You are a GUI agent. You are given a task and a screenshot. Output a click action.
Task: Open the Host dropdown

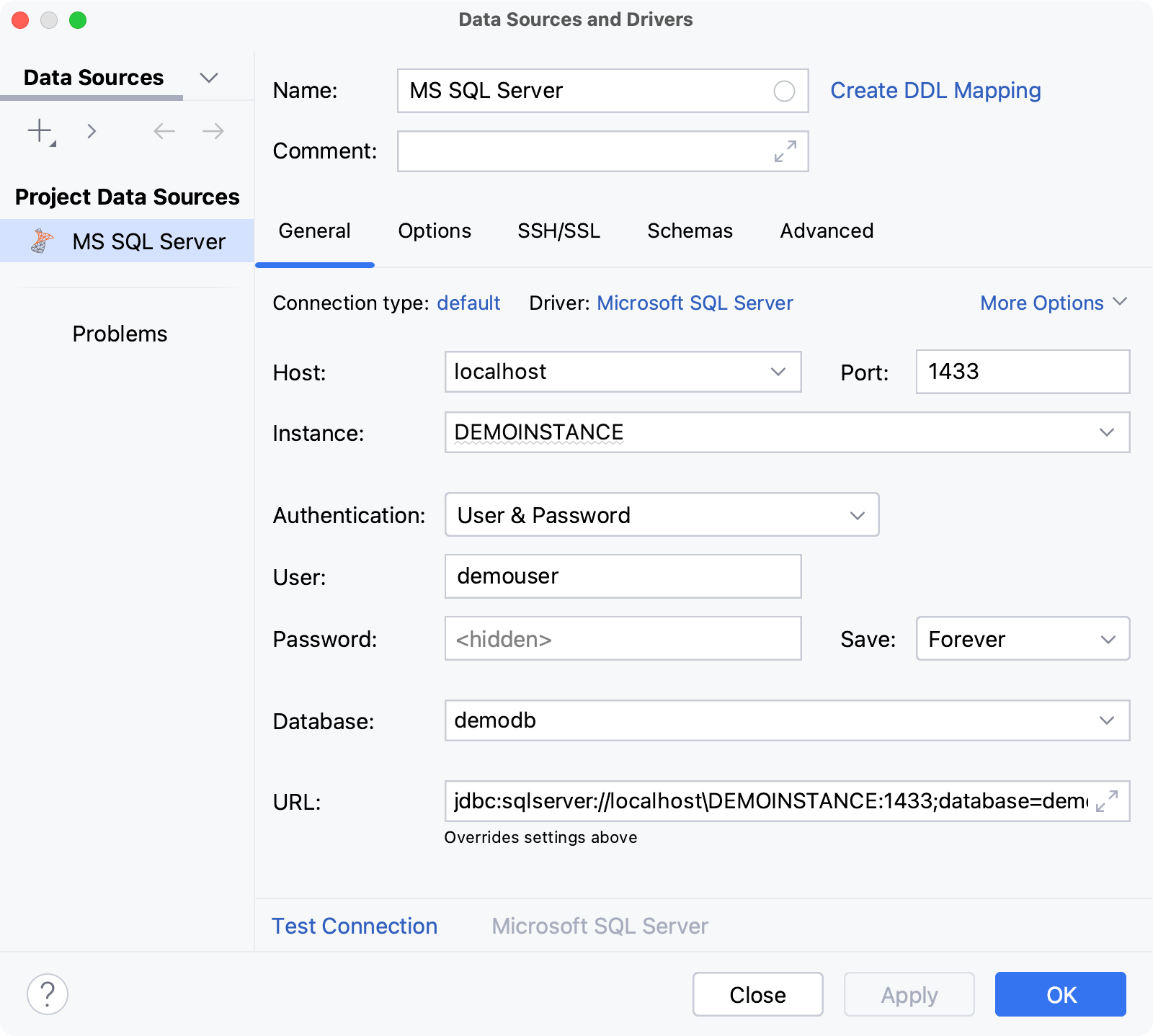(x=778, y=372)
